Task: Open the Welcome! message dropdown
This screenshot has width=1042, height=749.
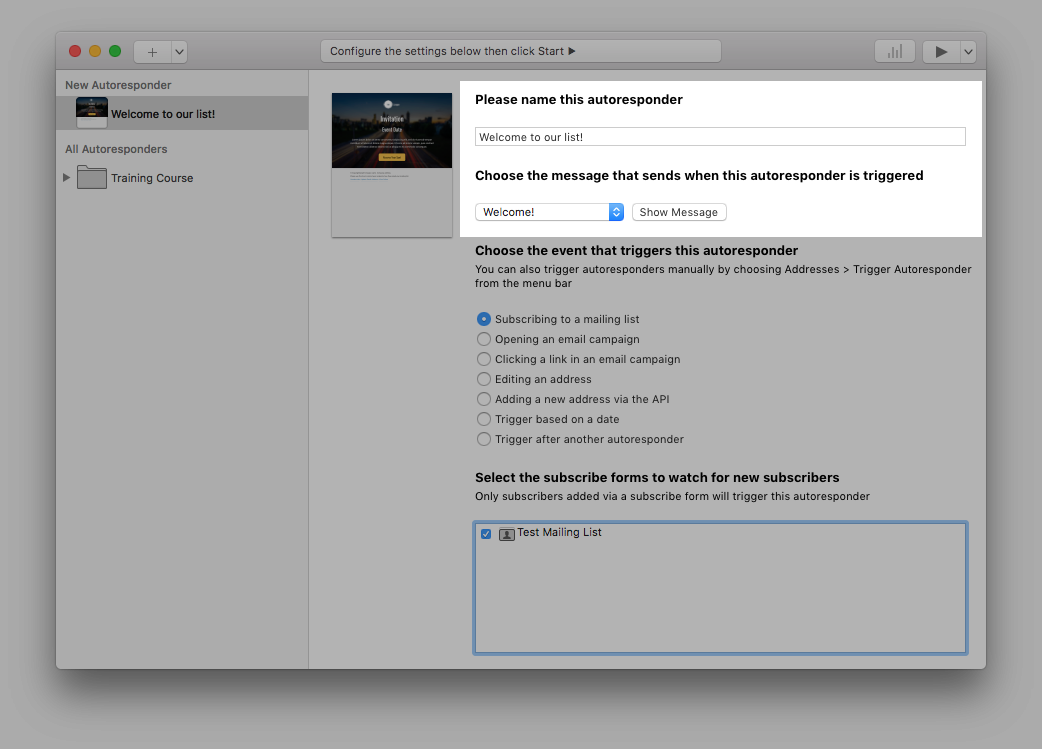Action: [549, 212]
